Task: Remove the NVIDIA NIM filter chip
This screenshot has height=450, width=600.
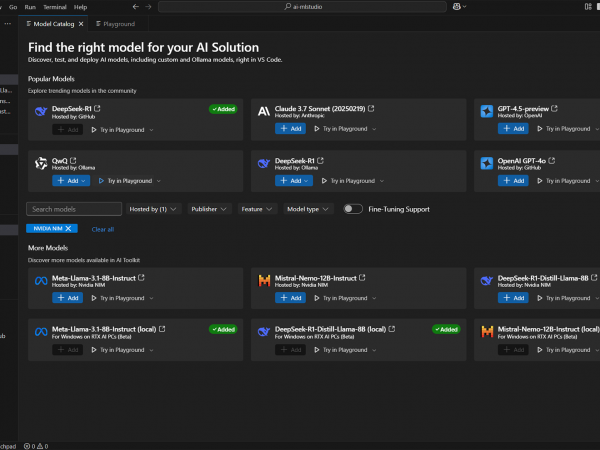Action: click(68, 228)
